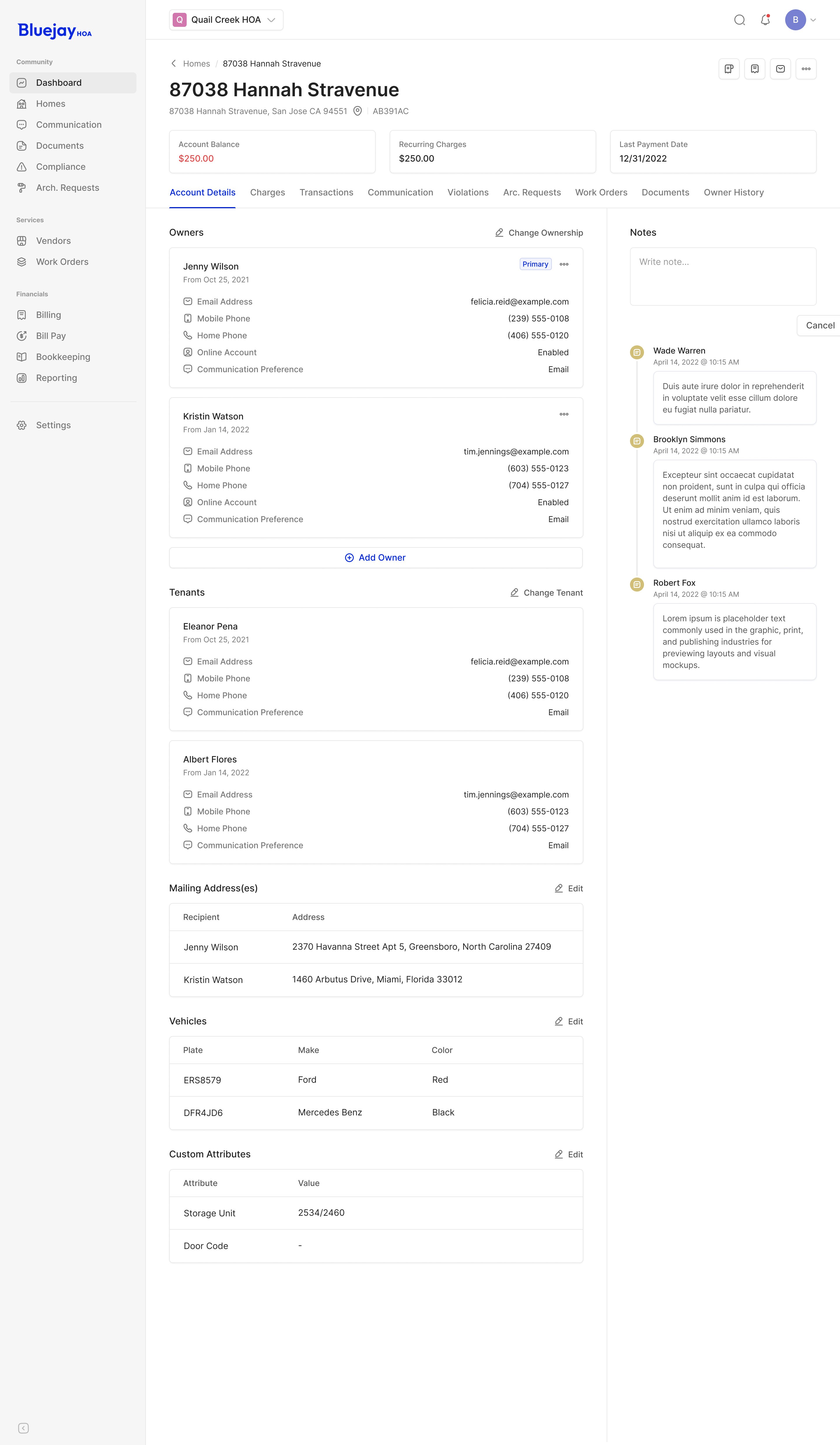Viewport: 840px width, 1445px height.
Task: Go back using the breadcrumb chevron
Action: (174, 64)
